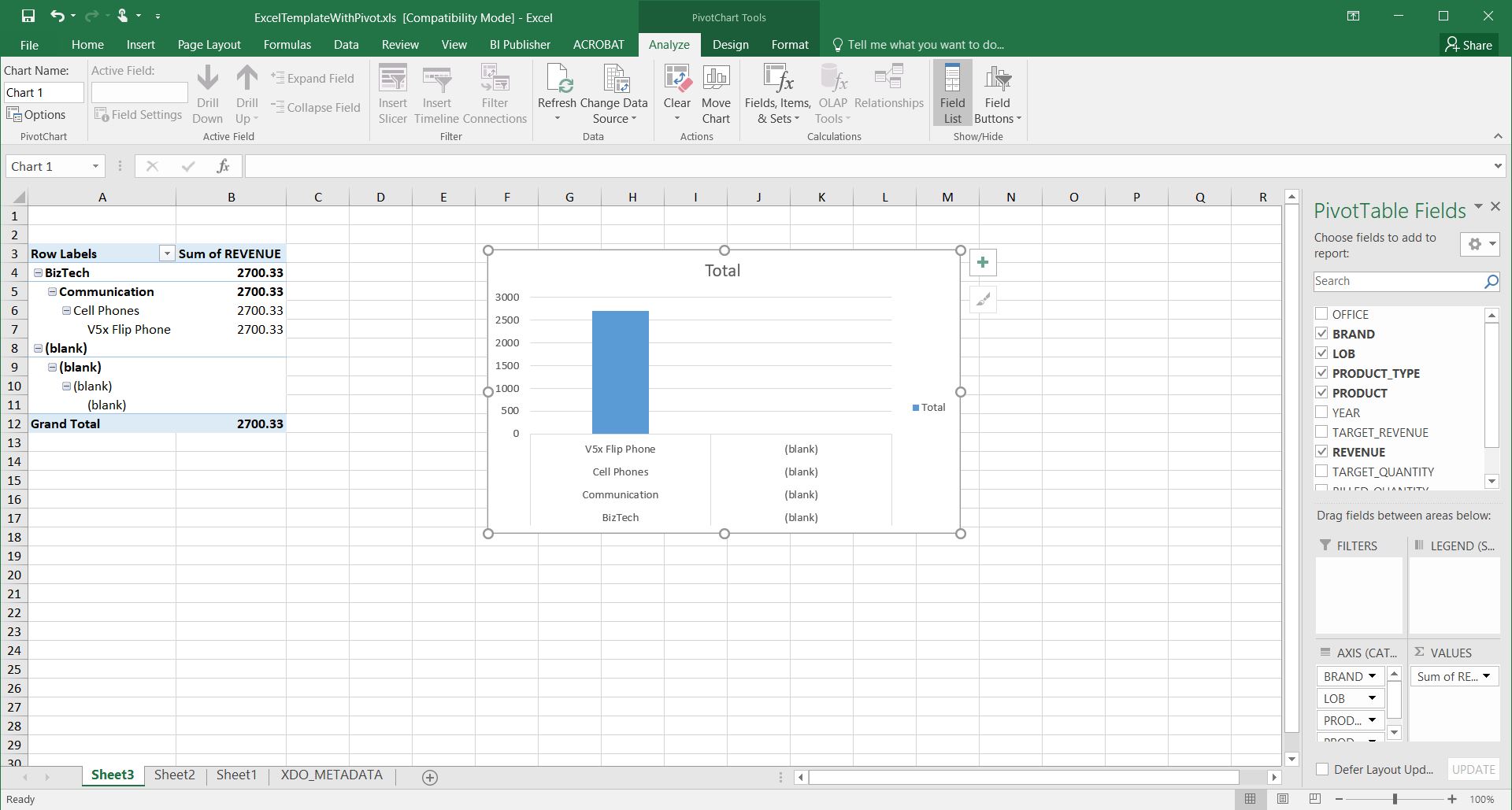Click the Options button under Chart Name
Viewport: 1512px width, 810px height.
(x=36, y=115)
